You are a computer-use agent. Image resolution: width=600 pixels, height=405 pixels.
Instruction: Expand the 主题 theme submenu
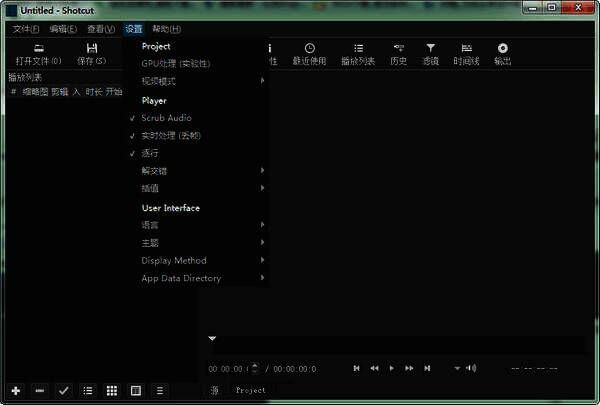click(x=197, y=243)
